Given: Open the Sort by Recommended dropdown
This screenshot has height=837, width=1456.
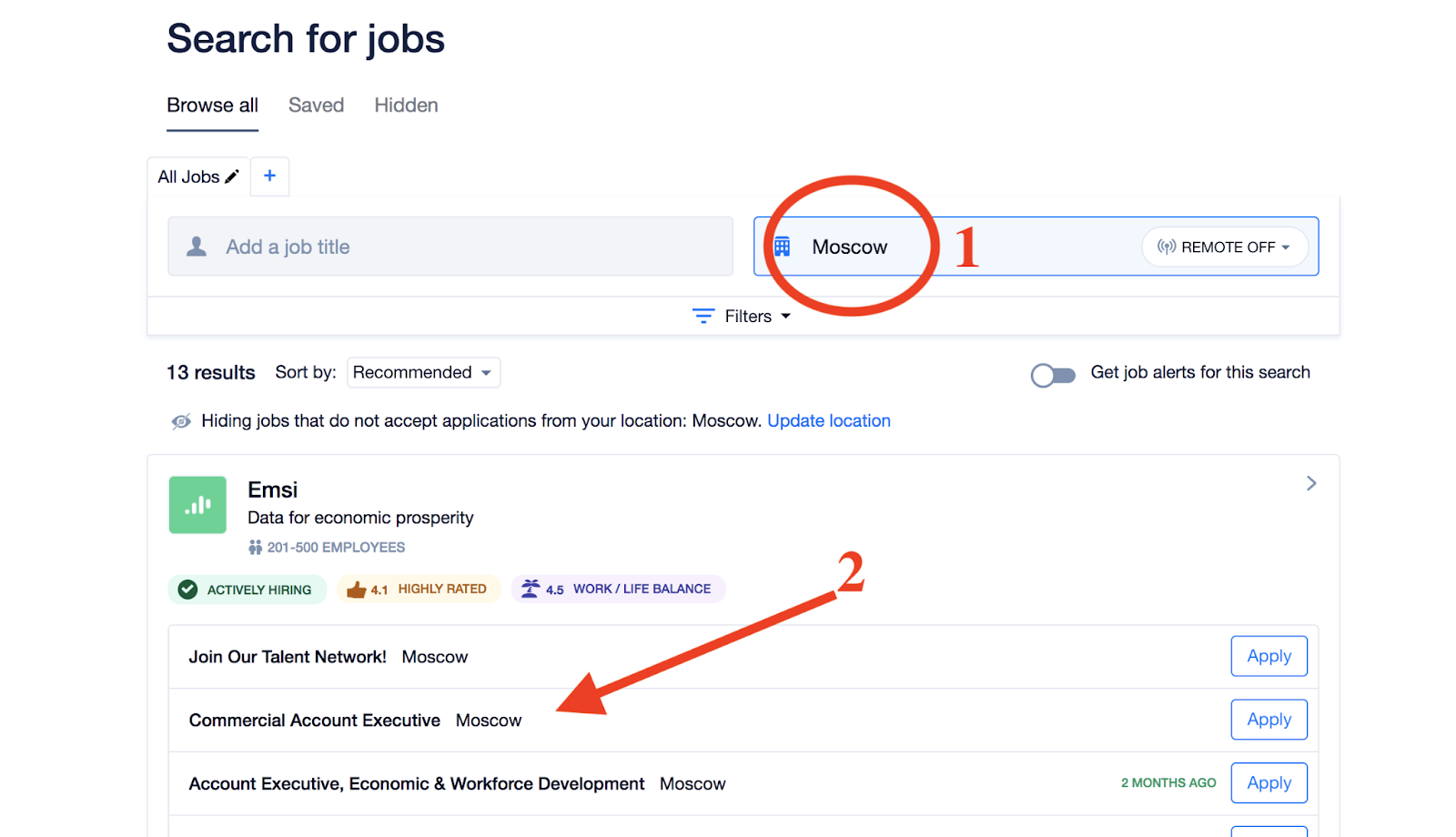Looking at the screenshot, I should point(423,372).
